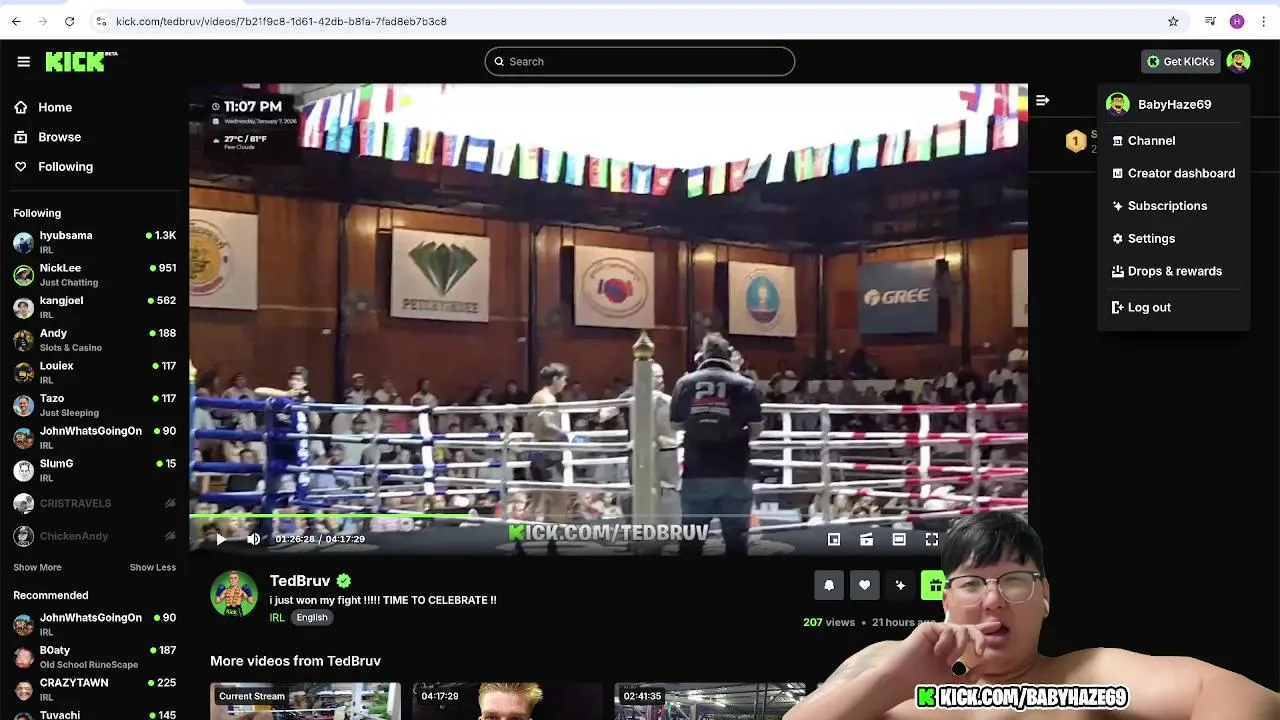The height and width of the screenshot is (720, 1280).
Task: Click the subscribe sparkle button
Action: point(900,586)
